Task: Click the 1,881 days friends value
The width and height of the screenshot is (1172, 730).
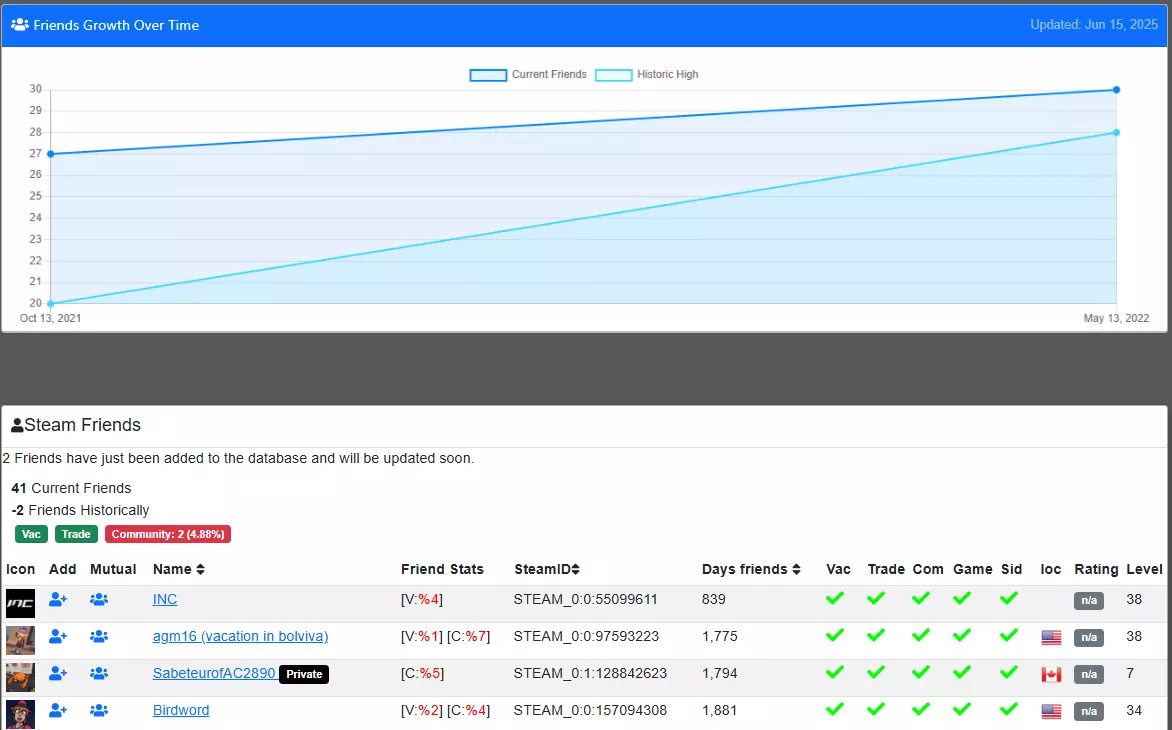Action: coord(720,710)
